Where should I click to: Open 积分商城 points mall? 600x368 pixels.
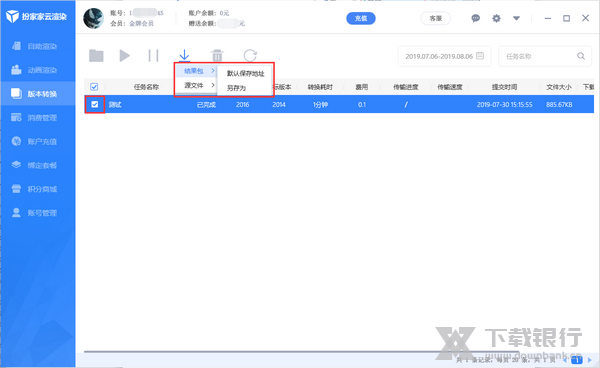pyautogui.click(x=38, y=189)
